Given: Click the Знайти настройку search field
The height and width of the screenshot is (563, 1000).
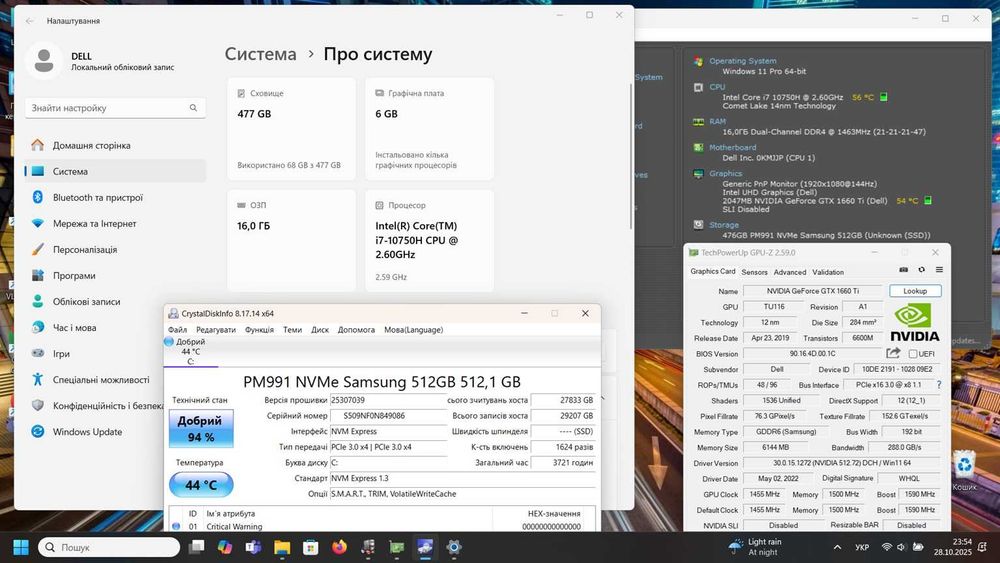Looking at the screenshot, I should pos(115,108).
